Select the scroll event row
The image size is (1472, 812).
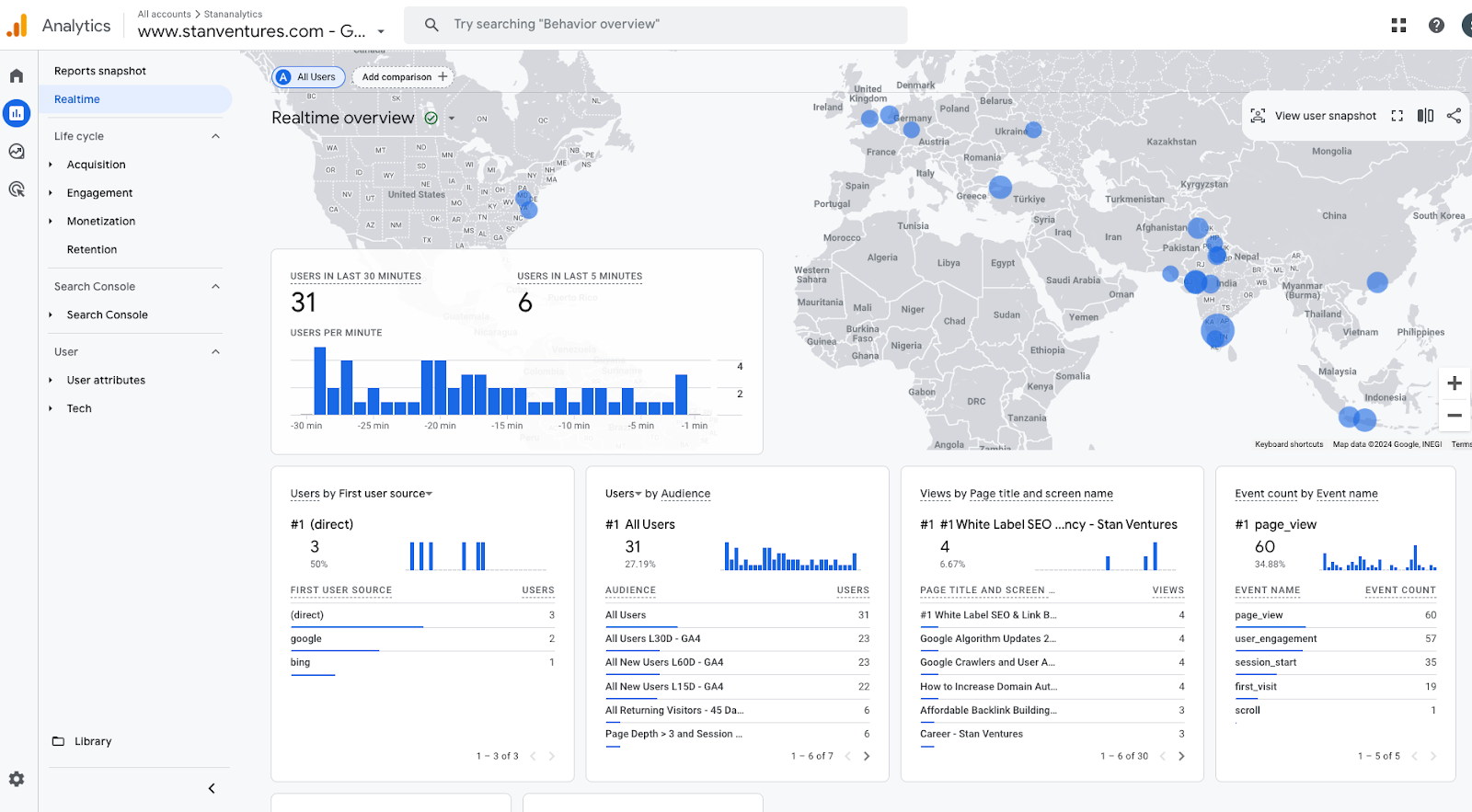pyautogui.click(x=1335, y=711)
